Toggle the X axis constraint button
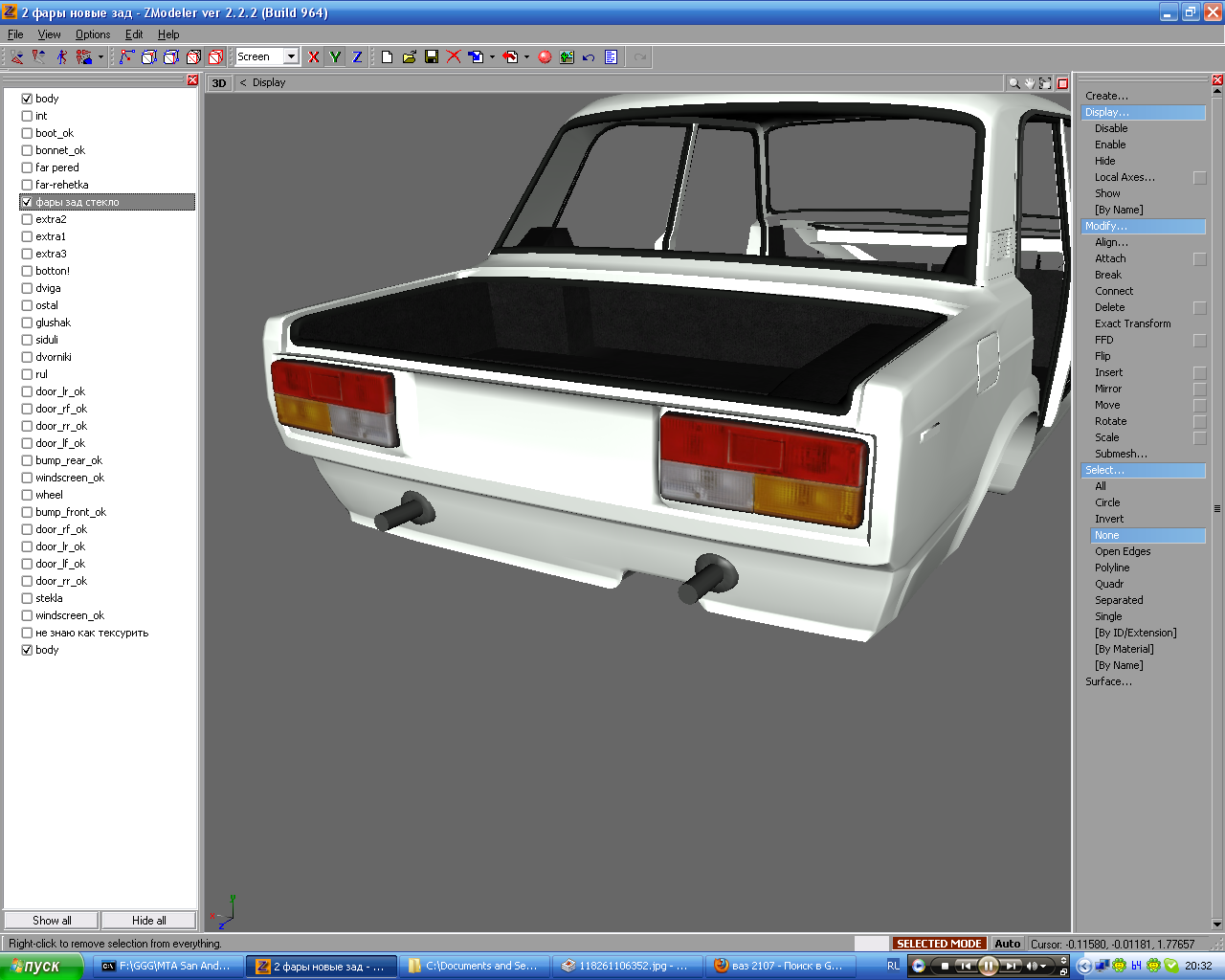Image resolution: width=1225 pixels, height=980 pixels. point(313,57)
